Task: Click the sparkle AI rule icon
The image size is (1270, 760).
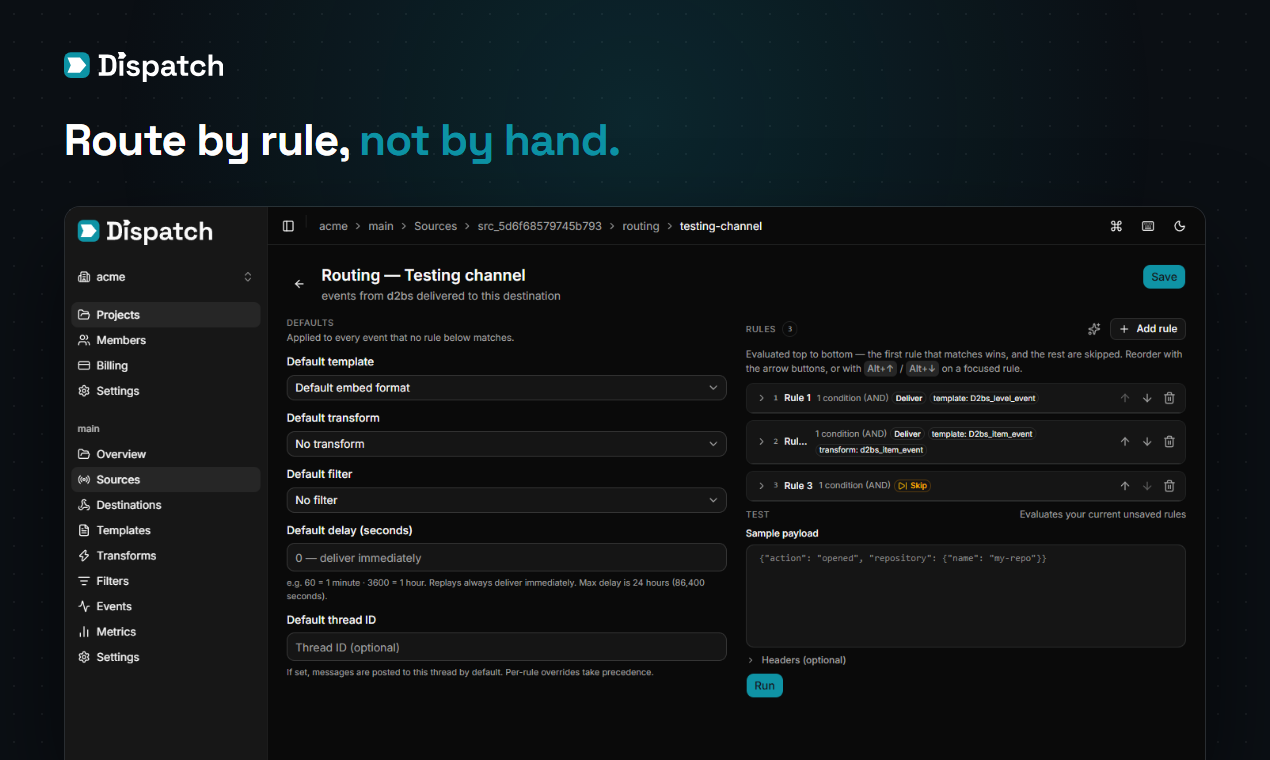Action: pos(1094,329)
